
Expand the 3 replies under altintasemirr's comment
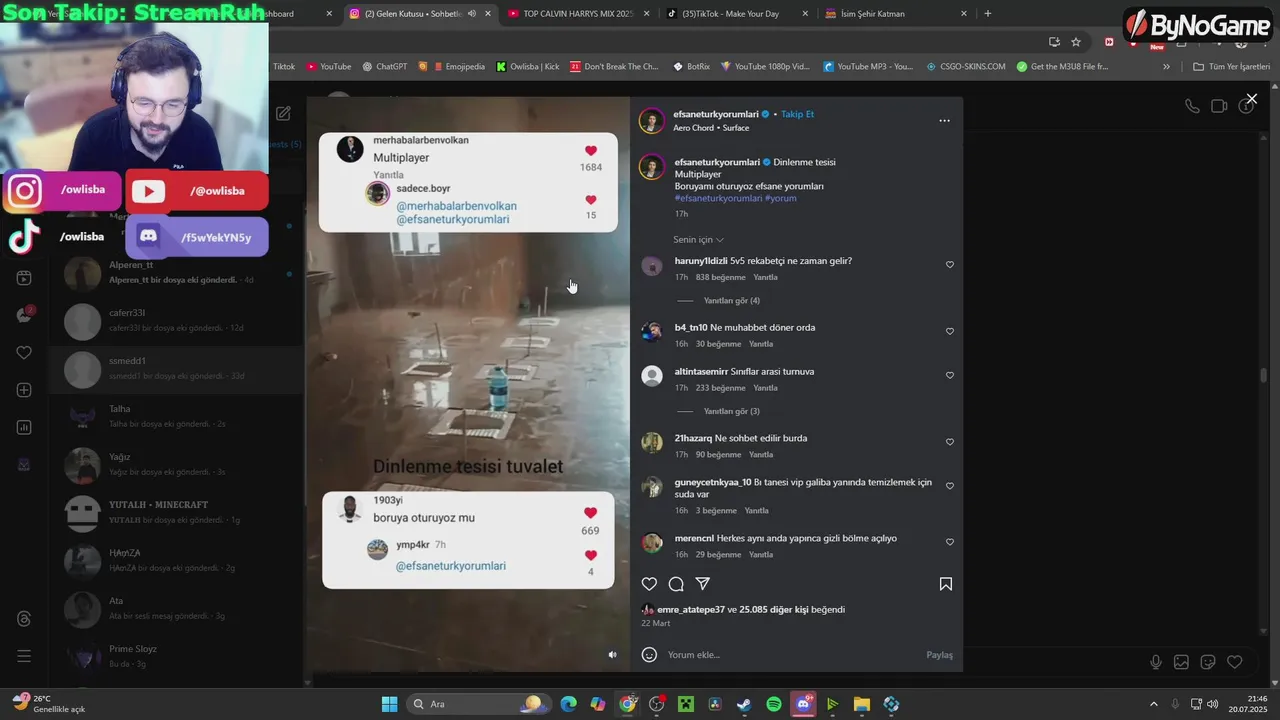point(732,411)
